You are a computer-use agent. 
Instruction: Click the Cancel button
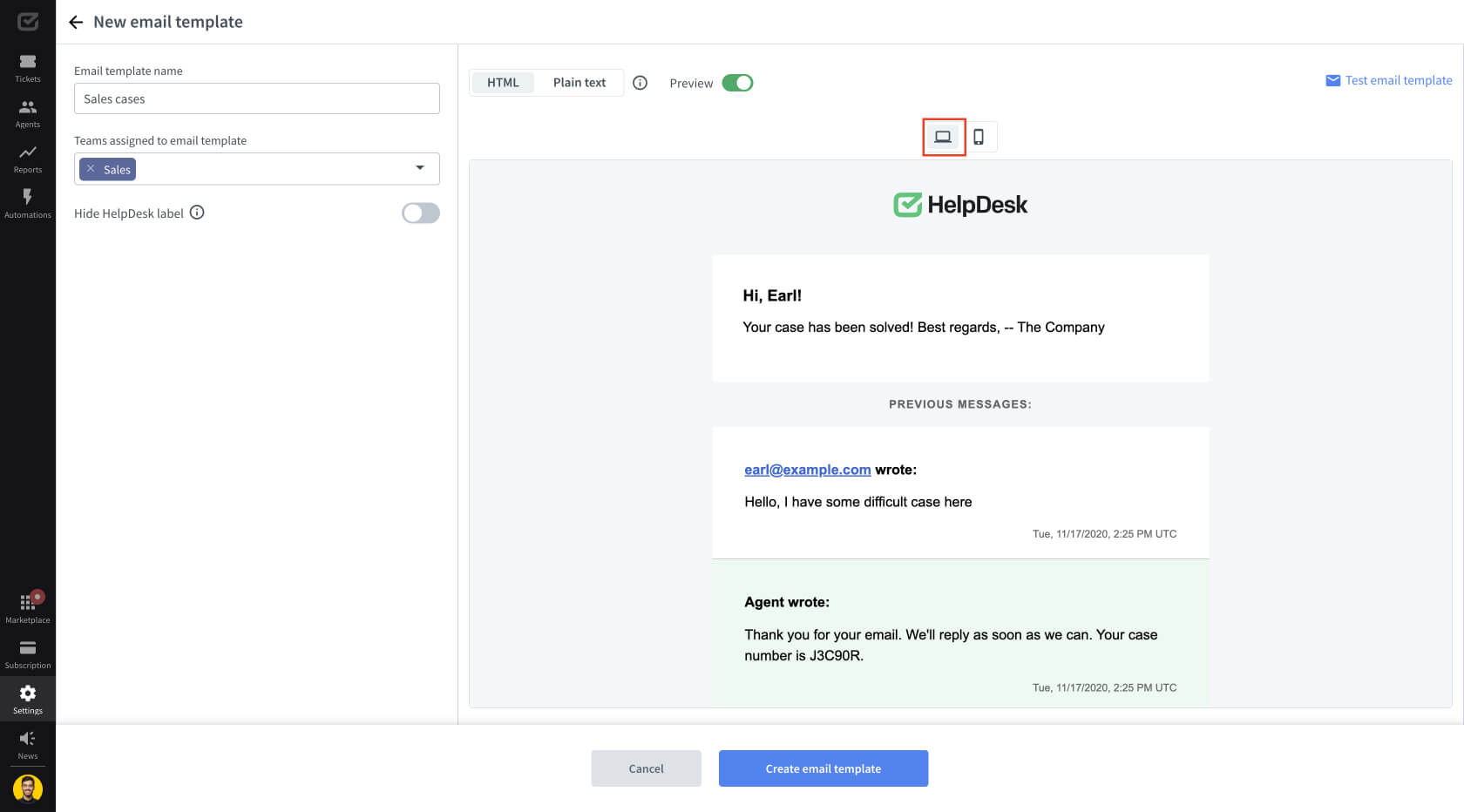[646, 768]
